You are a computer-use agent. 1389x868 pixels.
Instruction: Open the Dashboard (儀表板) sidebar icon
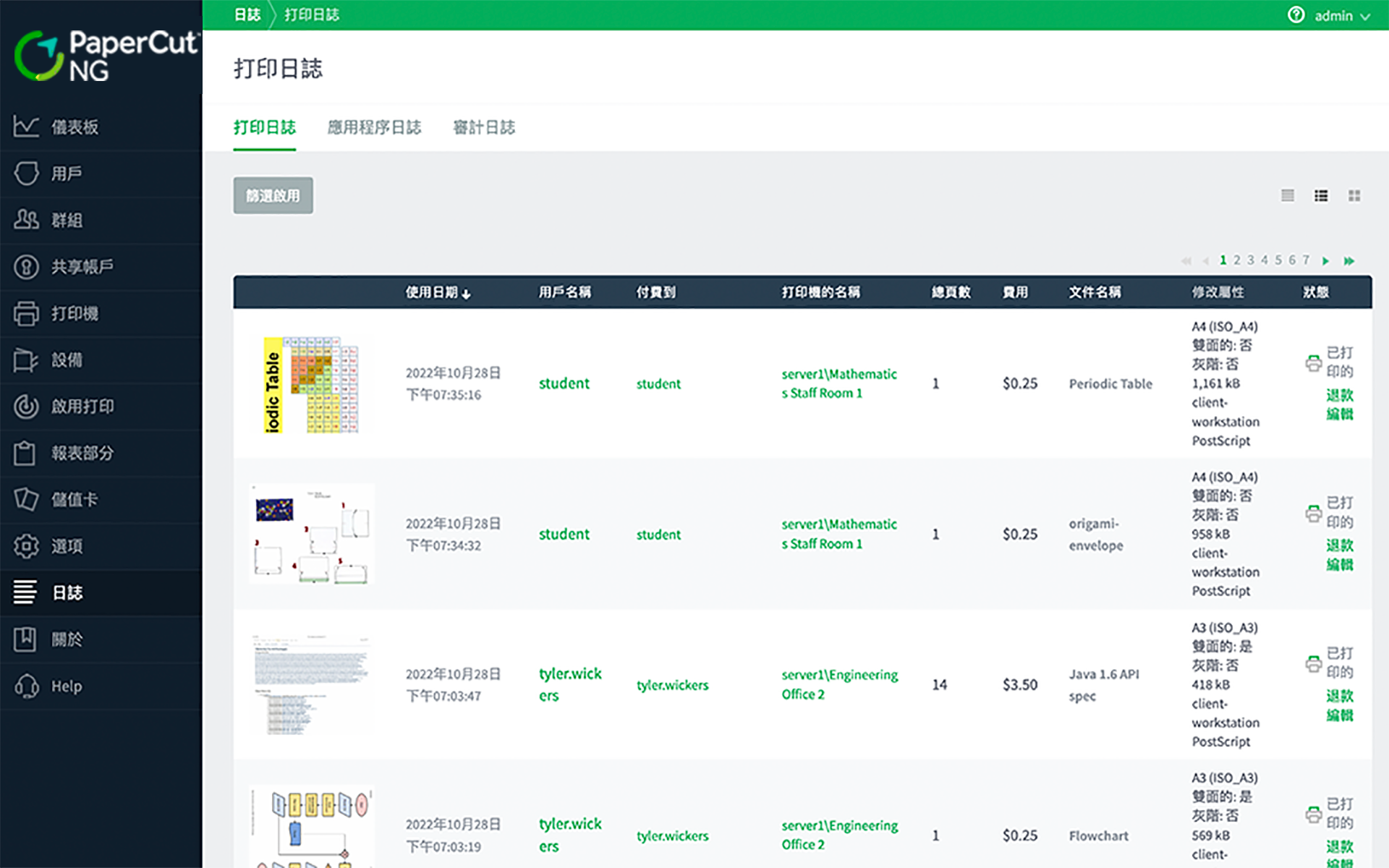point(26,127)
